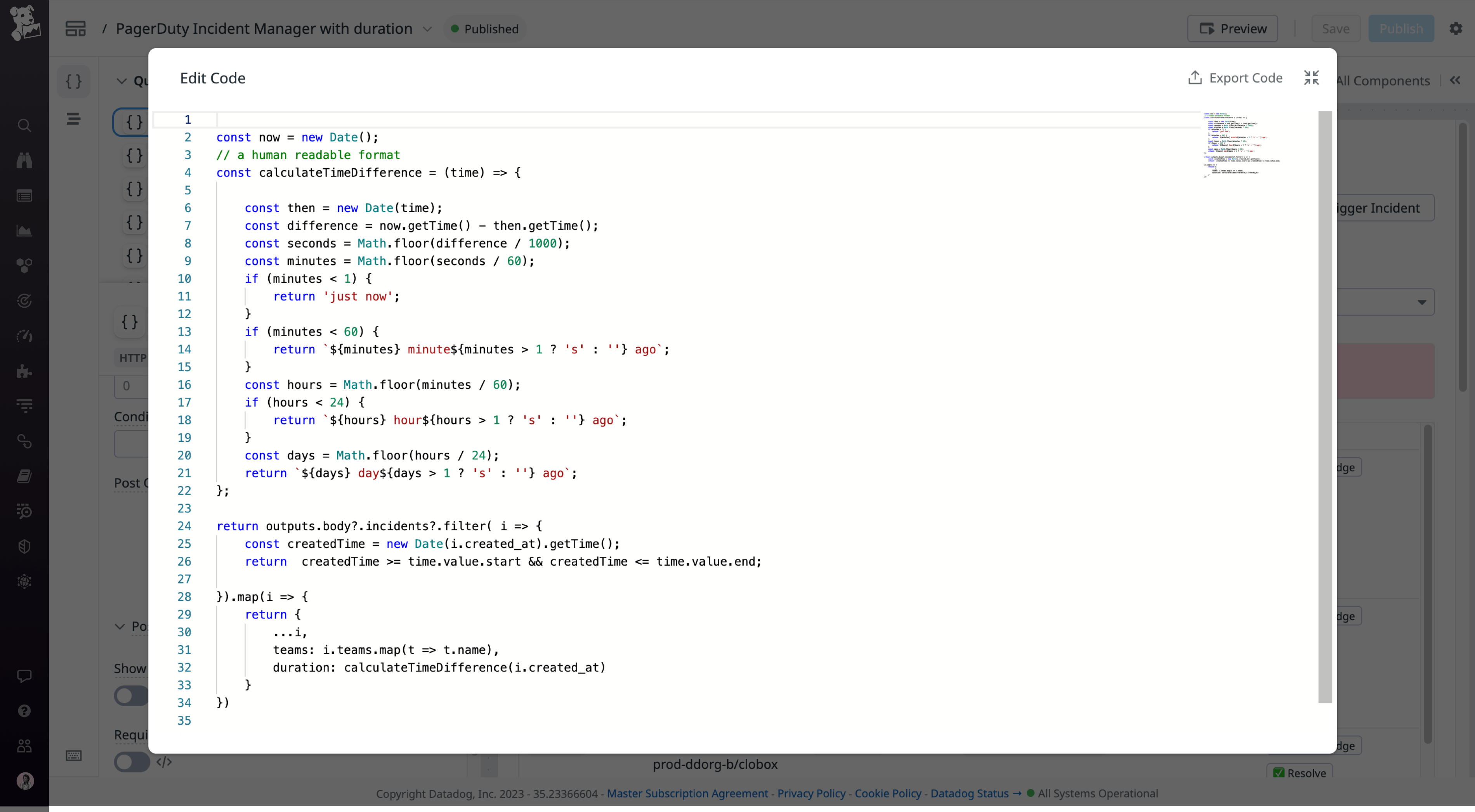Image resolution: width=1475 pixels, height=812 pixels.
Task: Open the help question mark icon
Action: 24,711
